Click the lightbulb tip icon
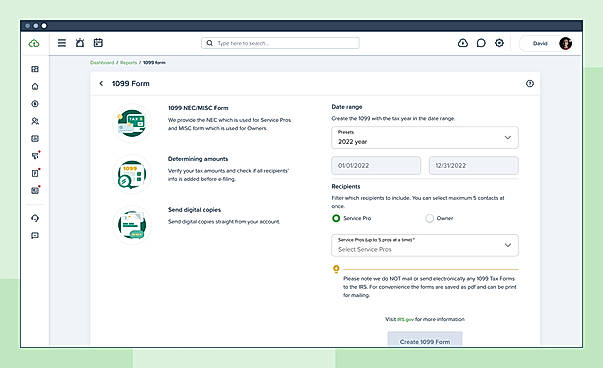 coord(336,269)
